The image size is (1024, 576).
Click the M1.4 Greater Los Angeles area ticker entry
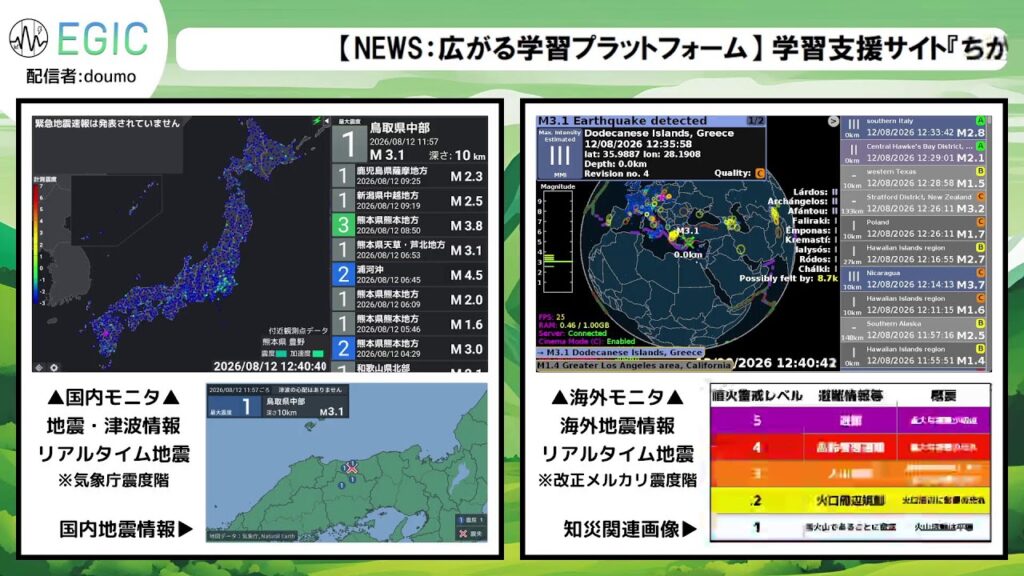pos(633,366)
